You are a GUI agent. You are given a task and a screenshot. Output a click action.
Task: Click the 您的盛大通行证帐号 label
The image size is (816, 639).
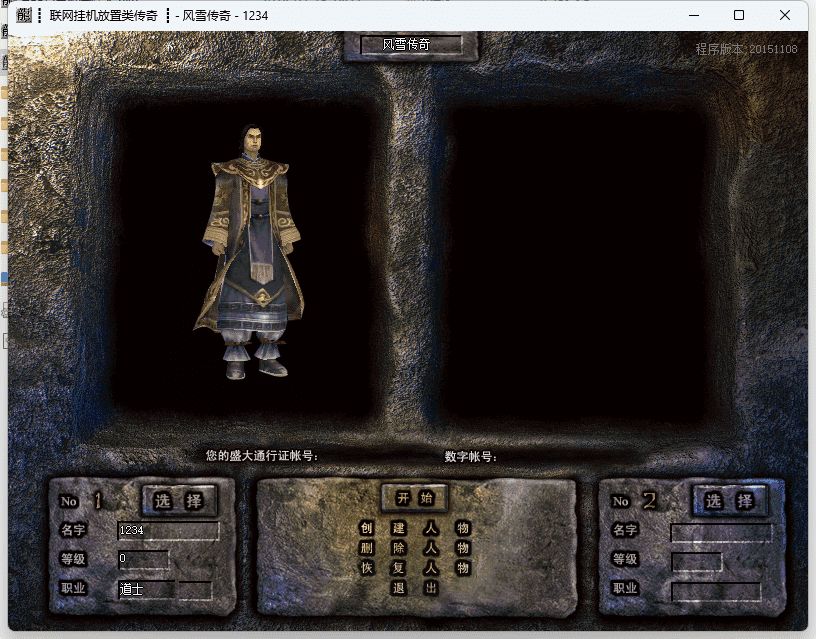tap(261, 456)
